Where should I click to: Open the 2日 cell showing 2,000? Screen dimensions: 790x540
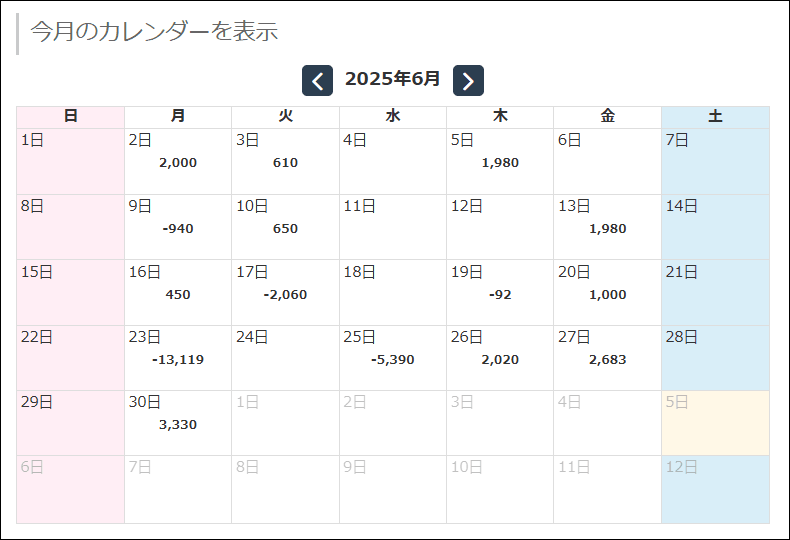pyautogui.click(x=178, y=161)
